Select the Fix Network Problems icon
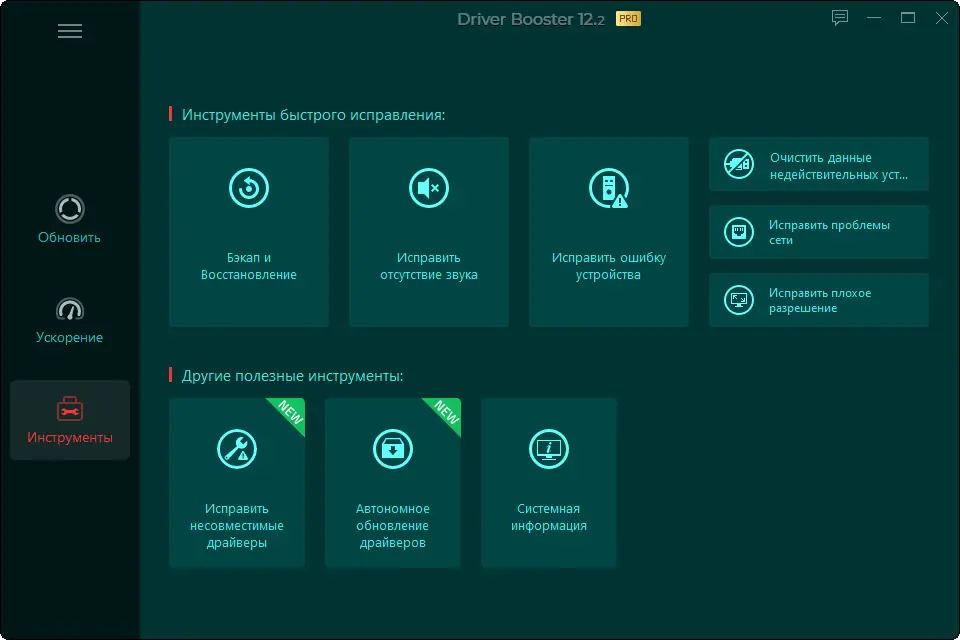This screenshot has width=960, height=640. click(x=737, y=231)
